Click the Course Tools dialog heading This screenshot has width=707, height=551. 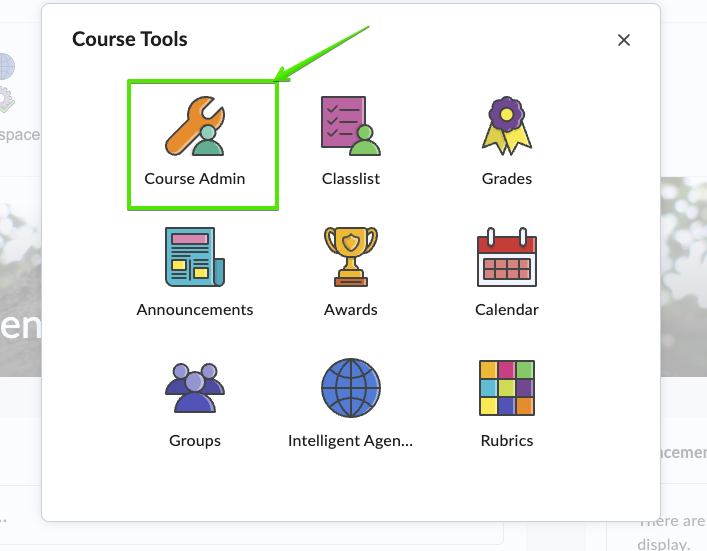tap(130, 39)
